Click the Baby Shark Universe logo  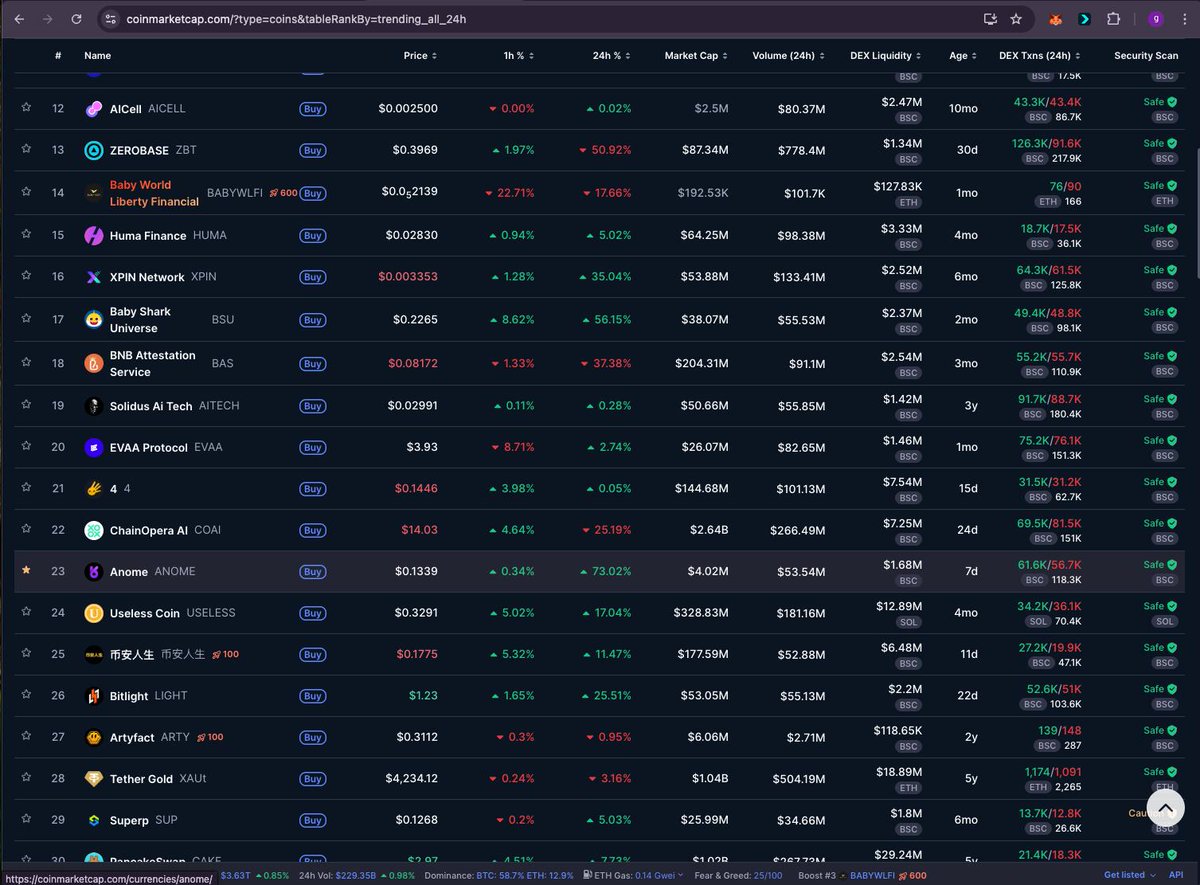click(x=93, y=320)
